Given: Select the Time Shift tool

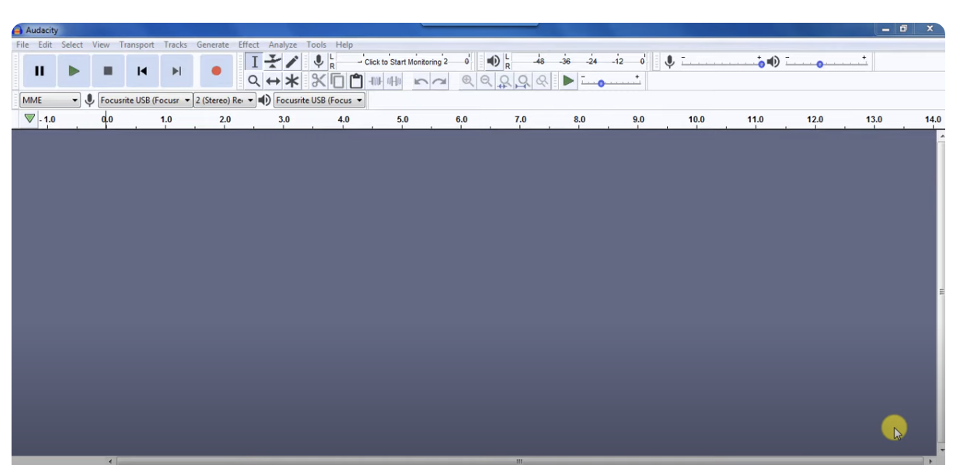Looking at the screenshot, I should (x=273, y=81).
